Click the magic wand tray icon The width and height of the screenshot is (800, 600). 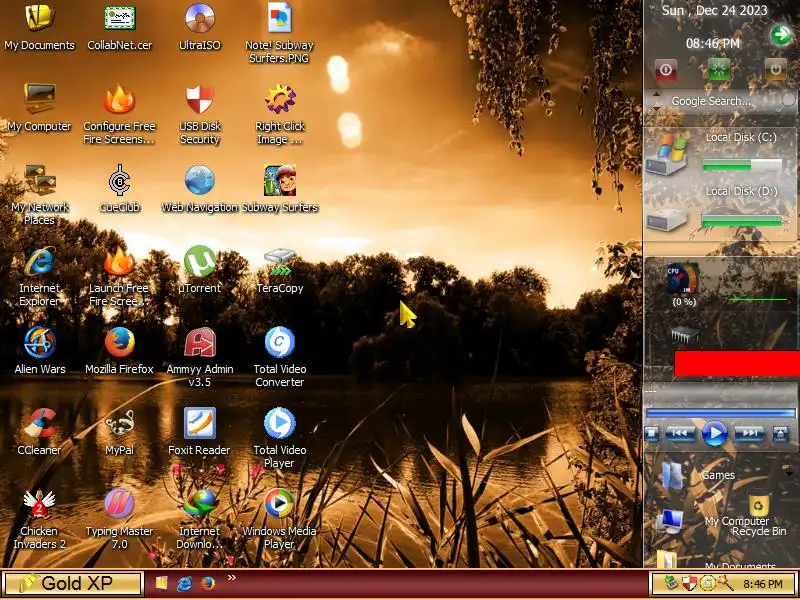pos(724,583)
